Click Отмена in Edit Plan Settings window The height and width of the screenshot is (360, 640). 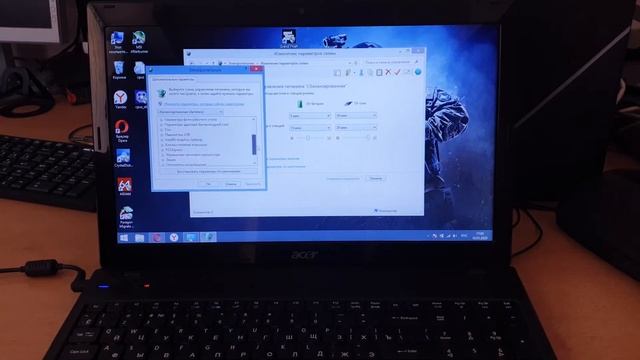(376, 178)
